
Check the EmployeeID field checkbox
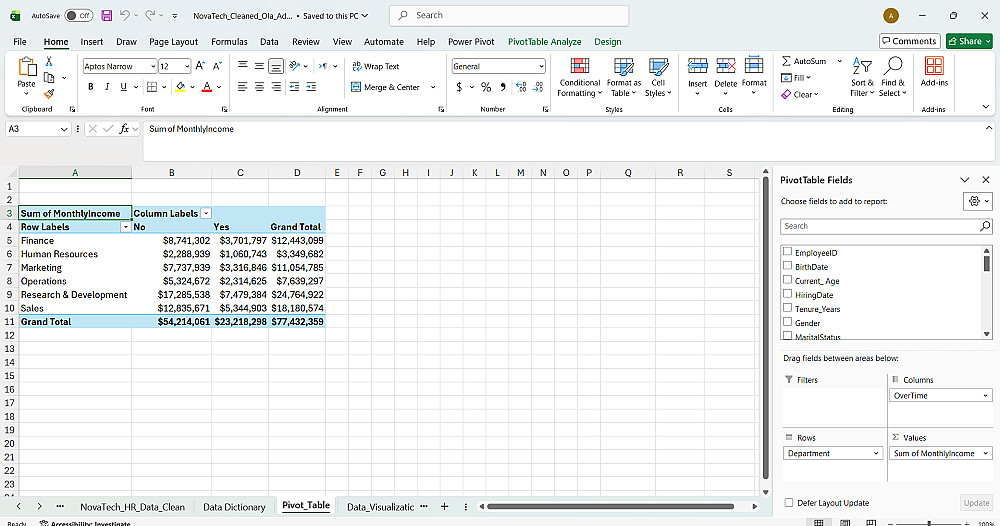click(x=788, y=252)
